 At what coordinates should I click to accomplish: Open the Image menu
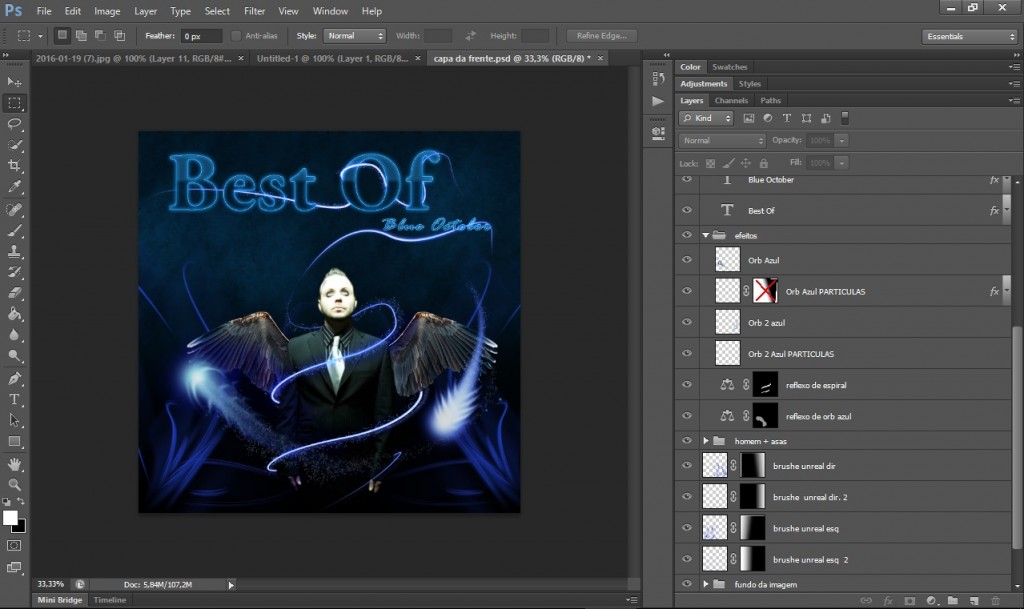(106, 11)
